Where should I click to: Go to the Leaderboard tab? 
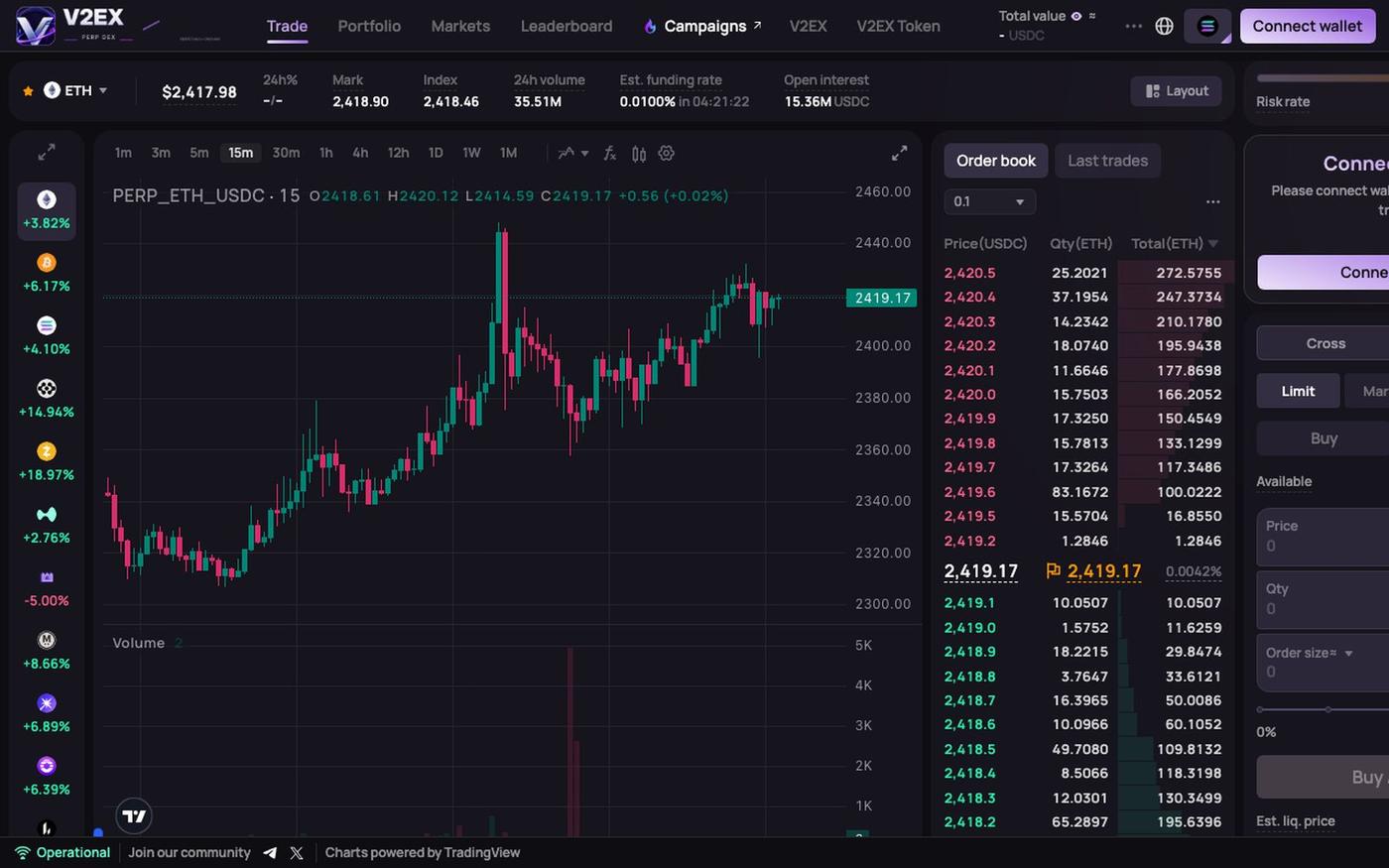(x=567, y=26)
